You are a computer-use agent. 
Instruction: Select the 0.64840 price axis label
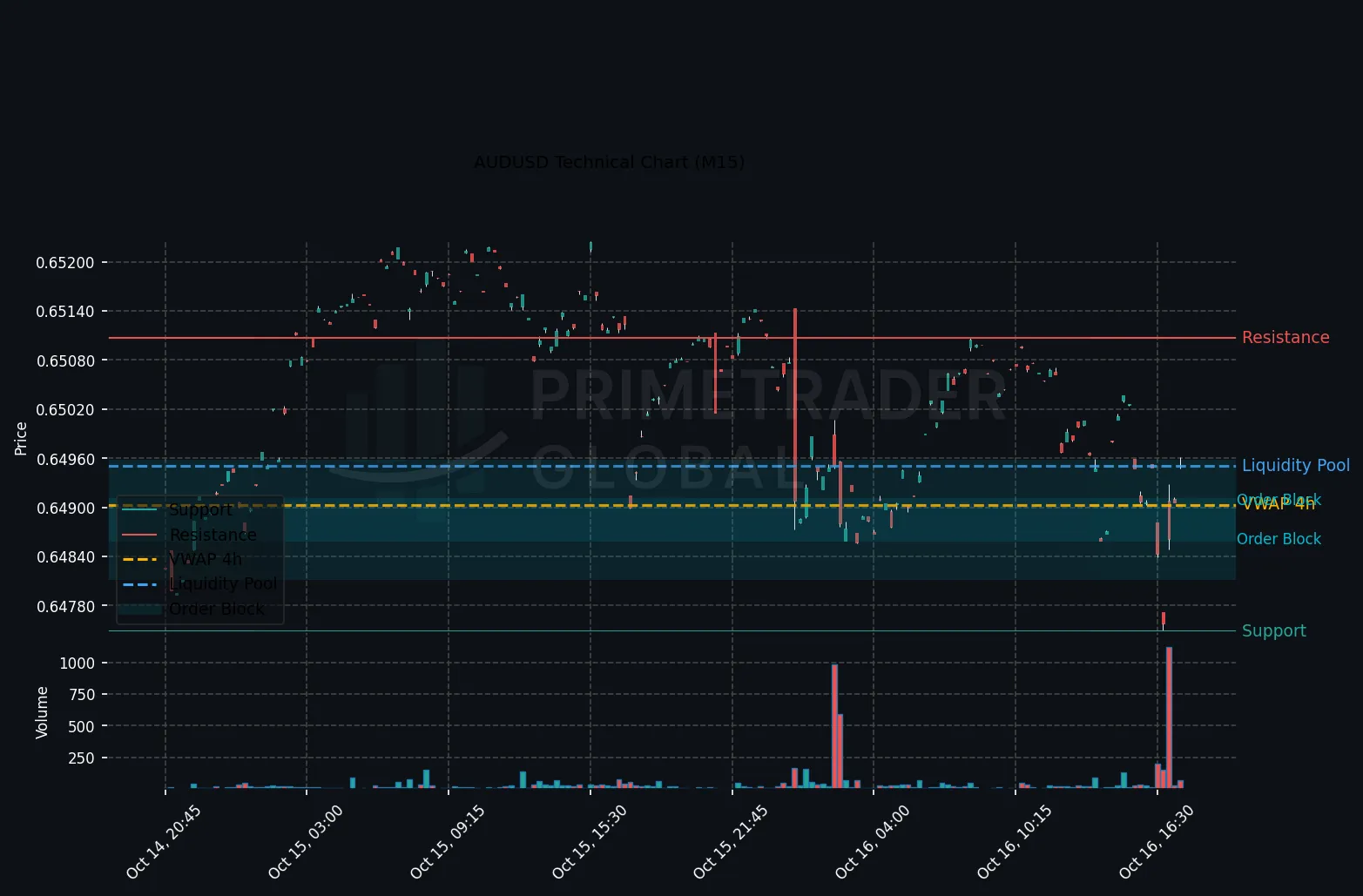coord(65,557)
